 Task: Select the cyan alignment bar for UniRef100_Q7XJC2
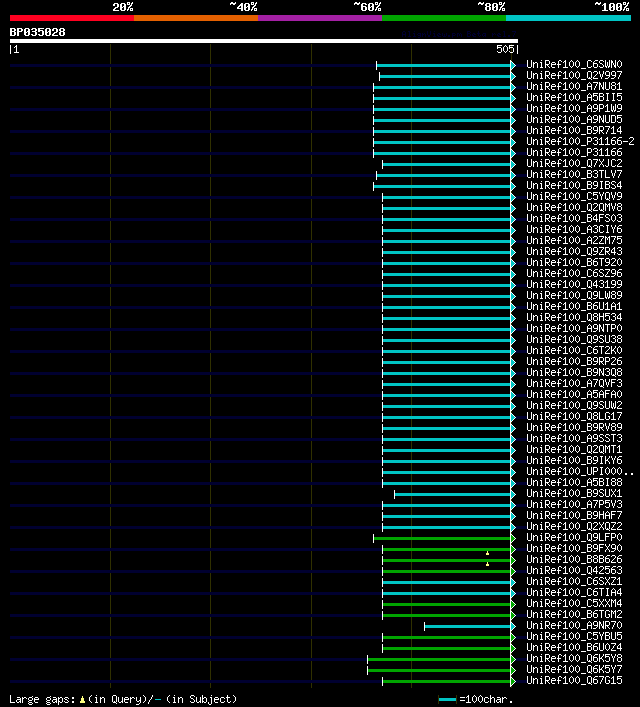click(x=447, y=165)
